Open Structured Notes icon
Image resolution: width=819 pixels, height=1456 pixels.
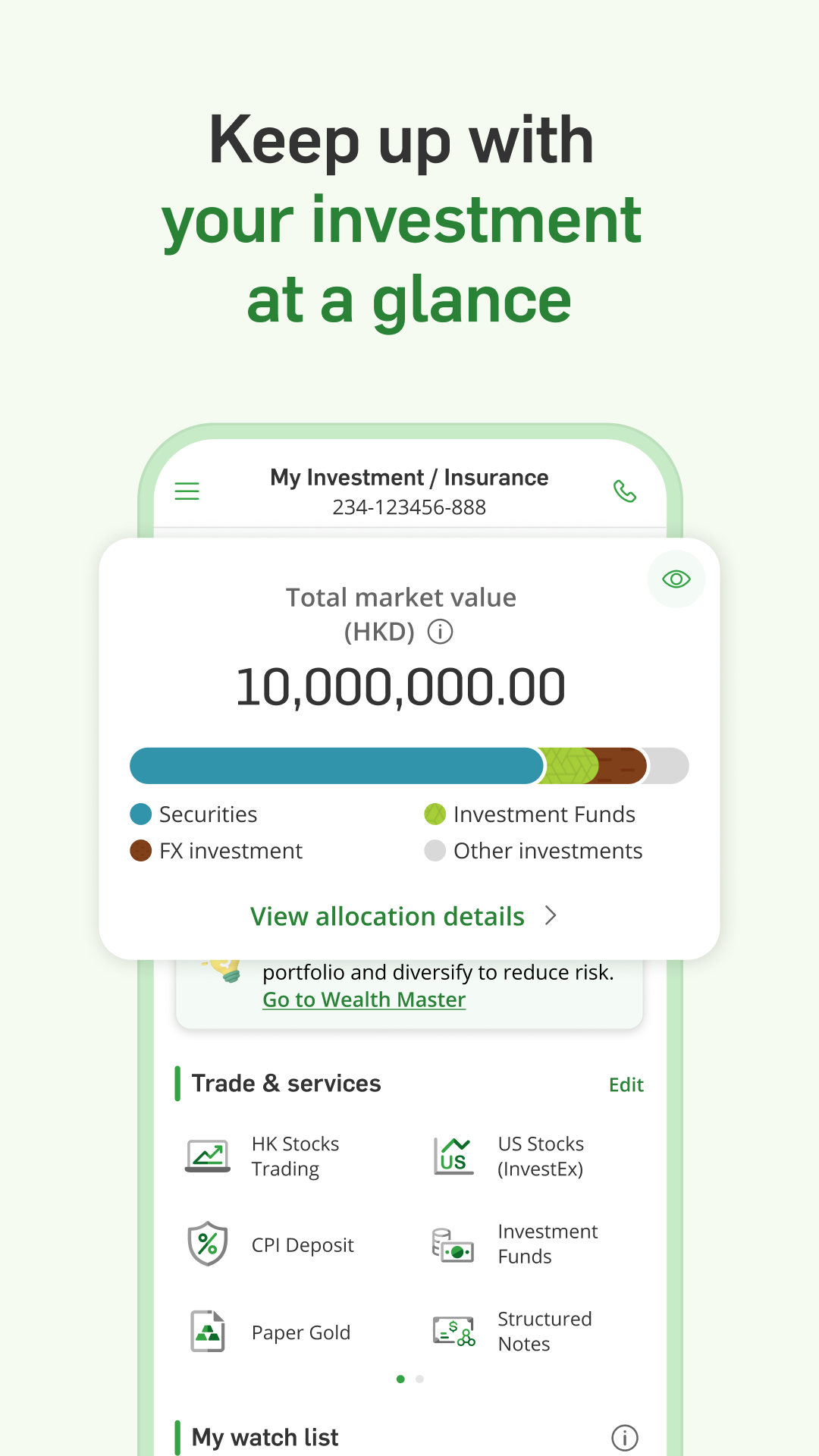coord(453,1332)
